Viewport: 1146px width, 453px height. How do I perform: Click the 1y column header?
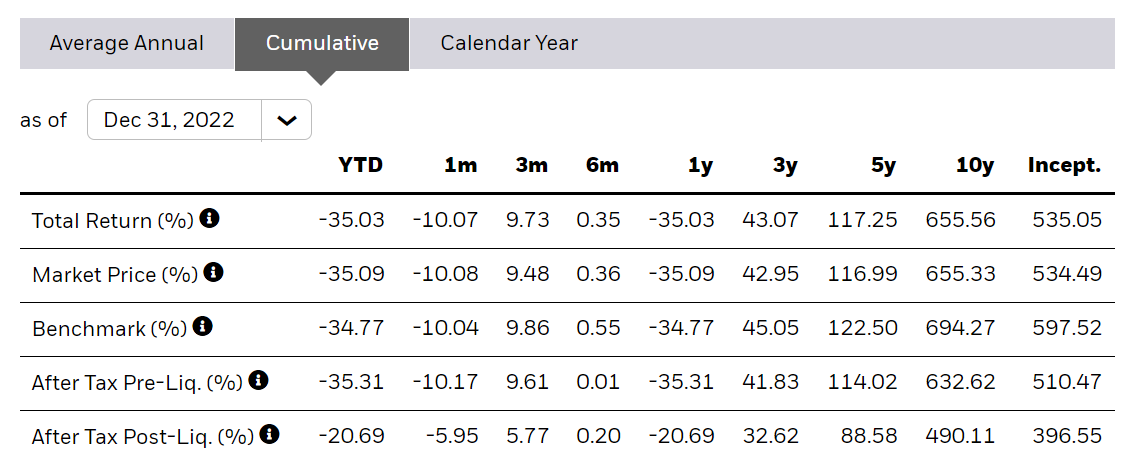click(x=700, y=165)
